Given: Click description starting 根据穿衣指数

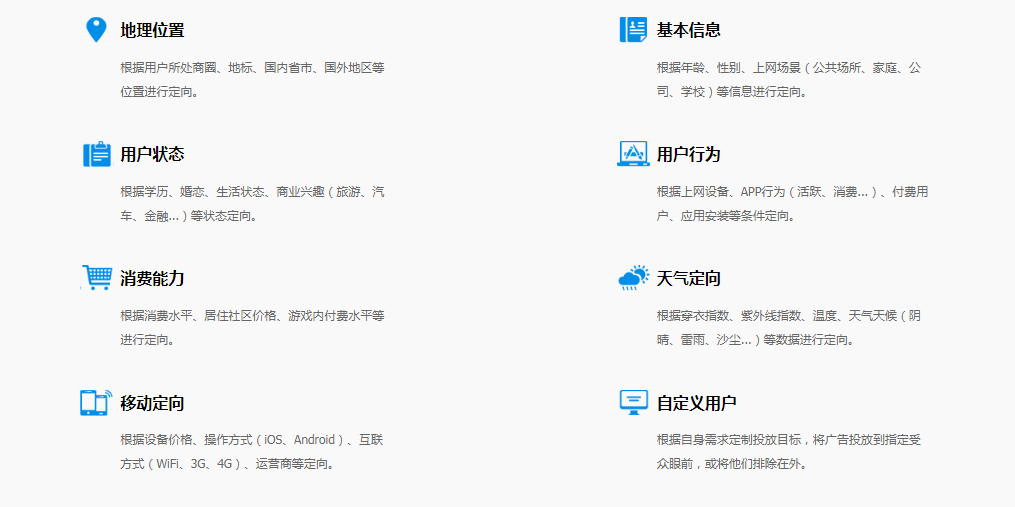Looking at the screenshot, I should (789, 328).
